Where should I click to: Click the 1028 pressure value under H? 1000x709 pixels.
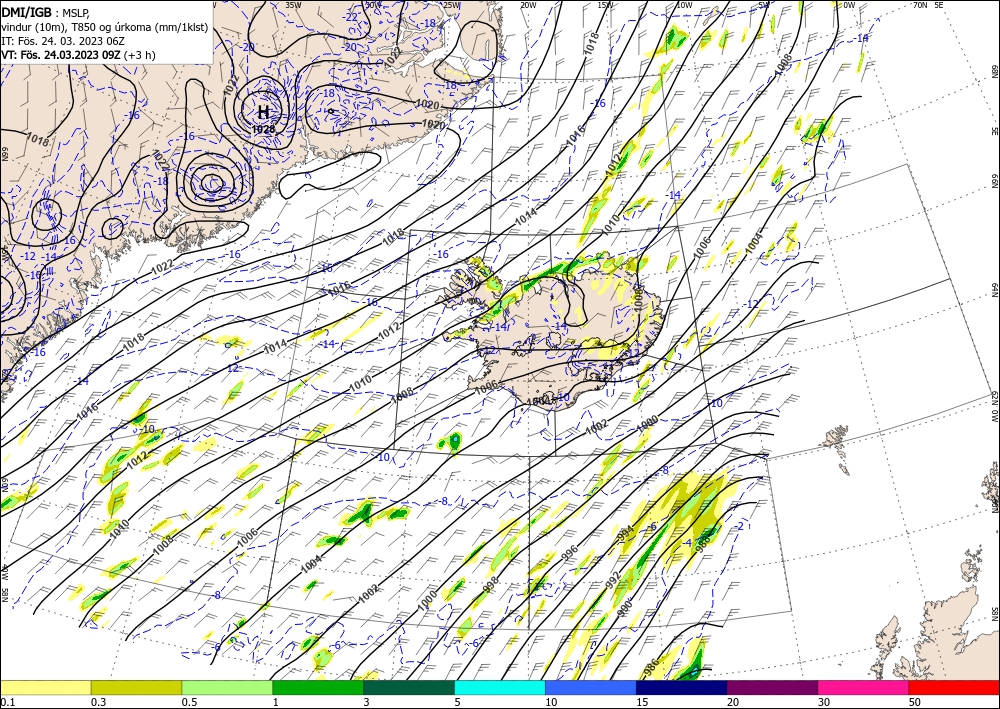point(263,129)
